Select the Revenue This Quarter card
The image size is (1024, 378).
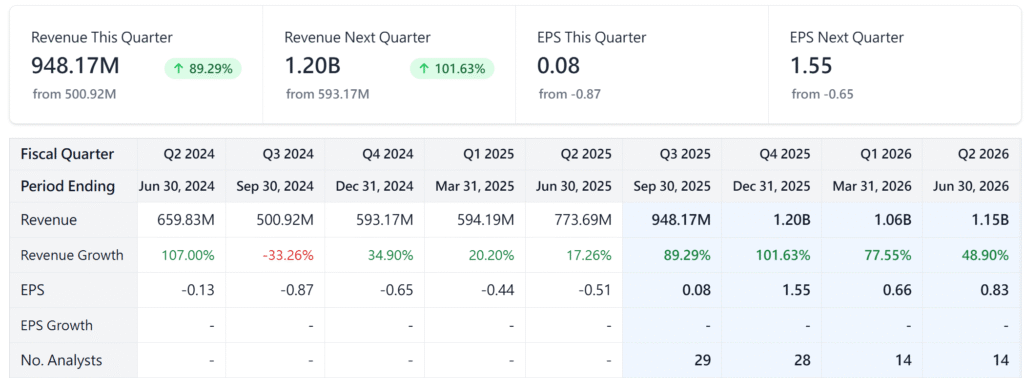point(136,65)
